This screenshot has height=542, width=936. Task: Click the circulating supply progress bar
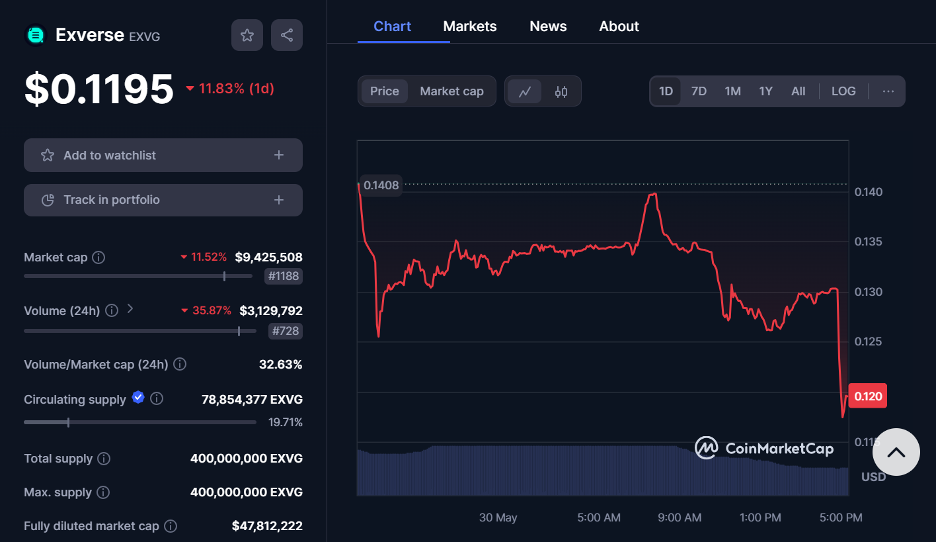tap(140, 422)
